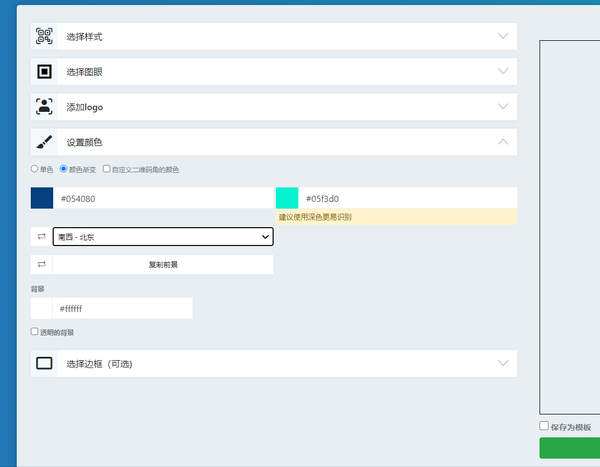Select the 单色 radio option
Screen dimensions: 600x467
click(34, 169)
